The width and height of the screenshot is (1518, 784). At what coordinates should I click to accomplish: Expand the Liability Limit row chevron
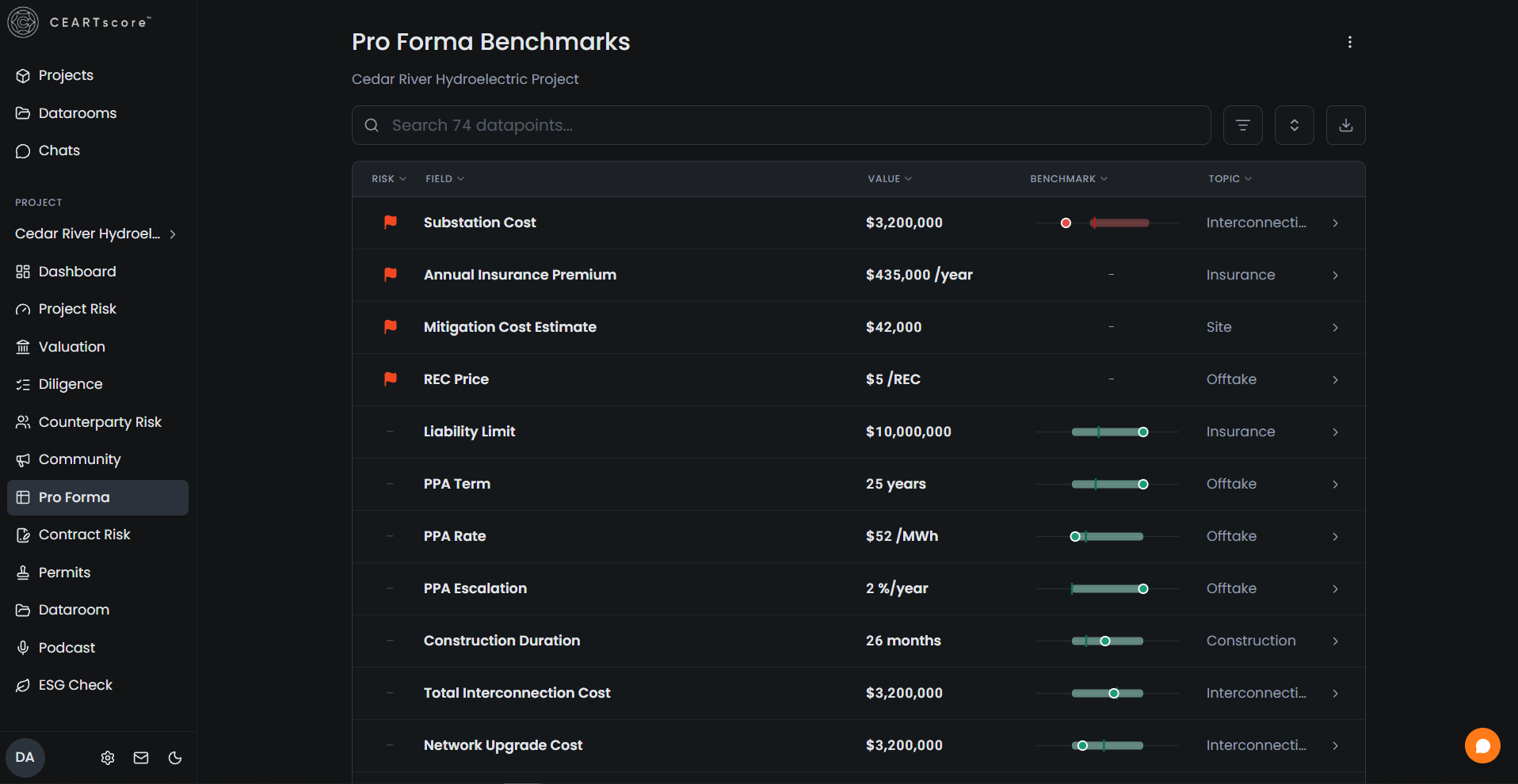pos(1335,432)
